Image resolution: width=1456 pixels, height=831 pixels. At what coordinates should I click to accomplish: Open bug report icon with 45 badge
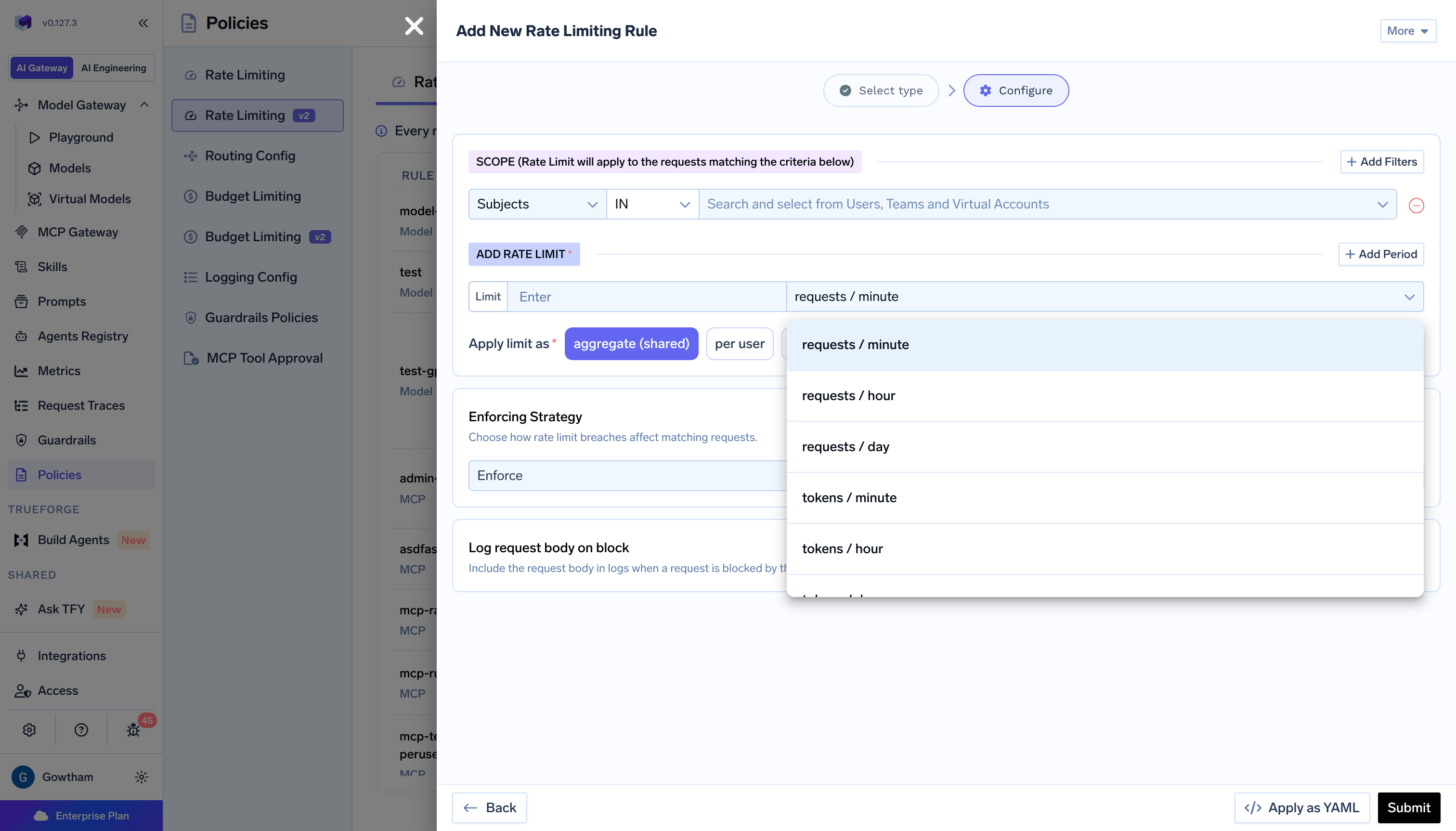pos(133,730)
